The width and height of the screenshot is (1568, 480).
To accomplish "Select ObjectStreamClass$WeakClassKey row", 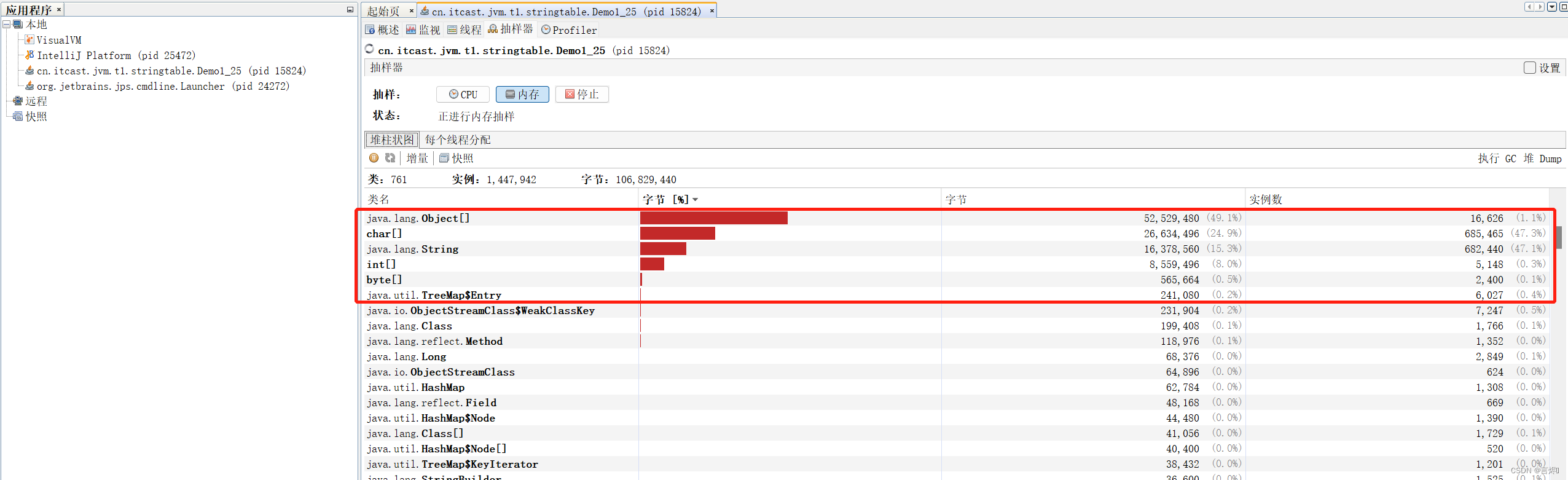I will [956, 310].
